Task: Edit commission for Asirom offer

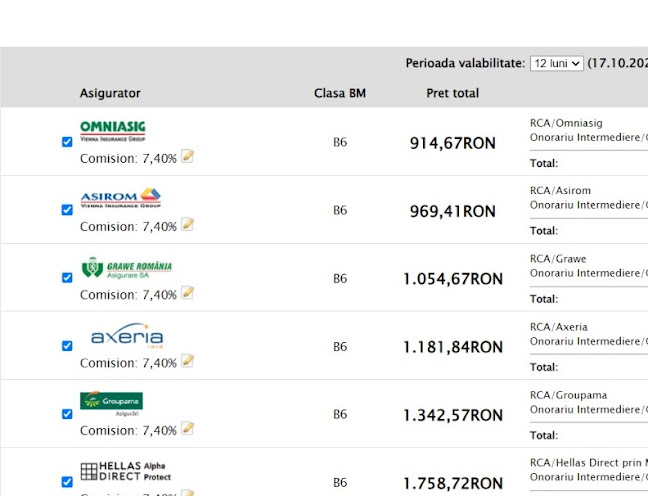Action: [187, 225]
